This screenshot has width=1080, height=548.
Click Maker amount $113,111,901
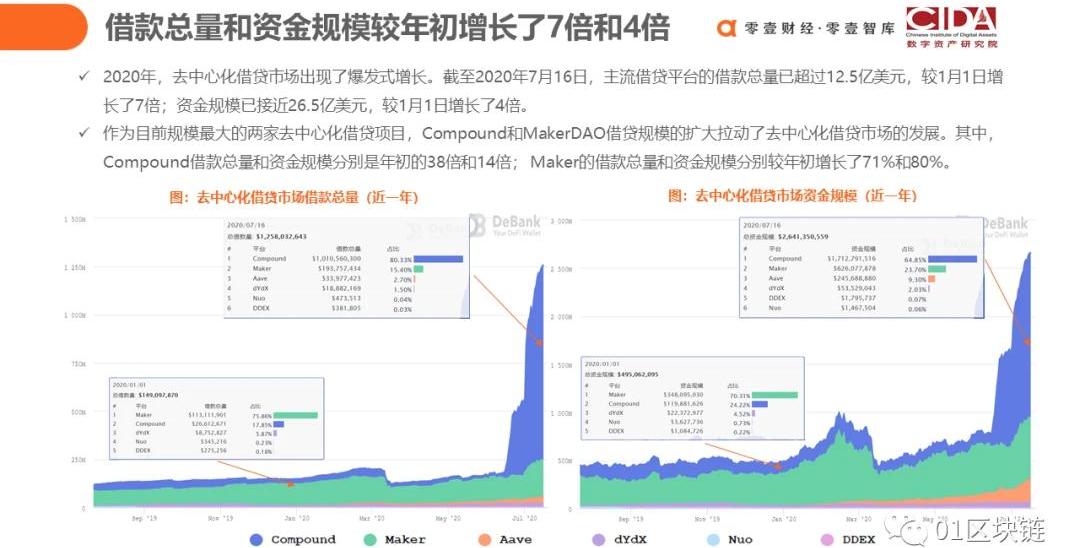pos(207,416)
